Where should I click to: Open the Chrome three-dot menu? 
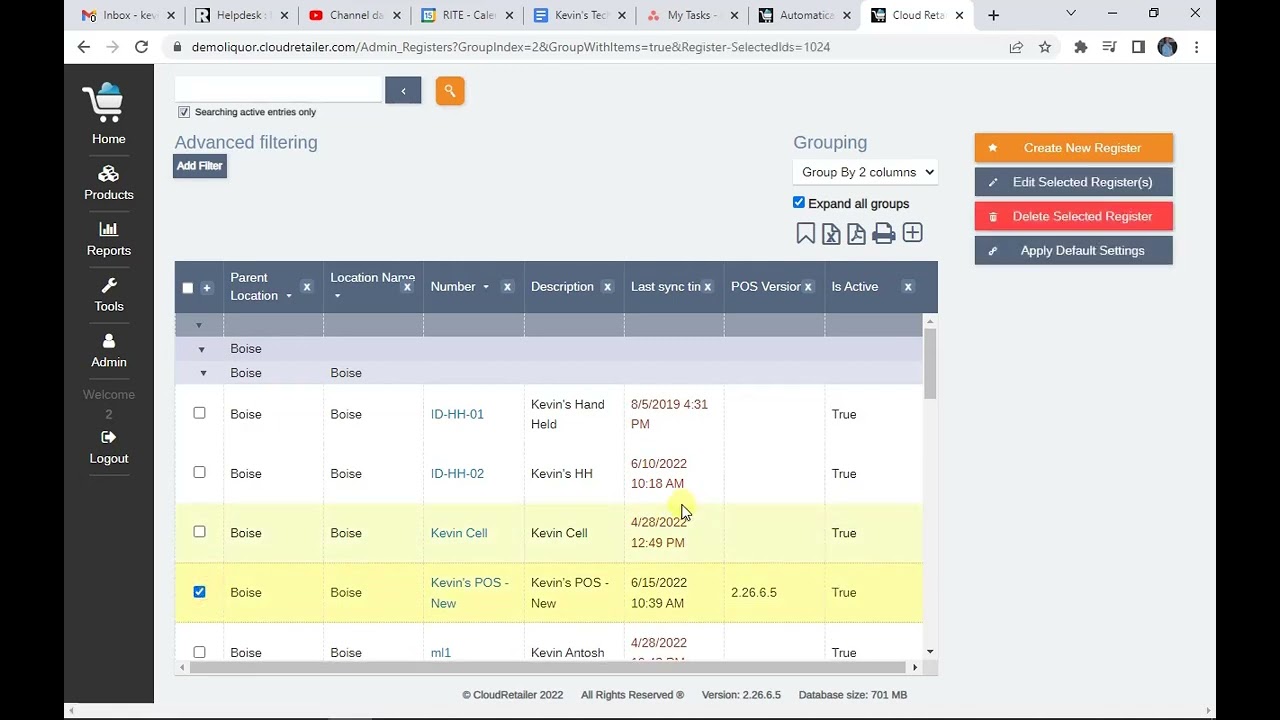(1196, 47)
